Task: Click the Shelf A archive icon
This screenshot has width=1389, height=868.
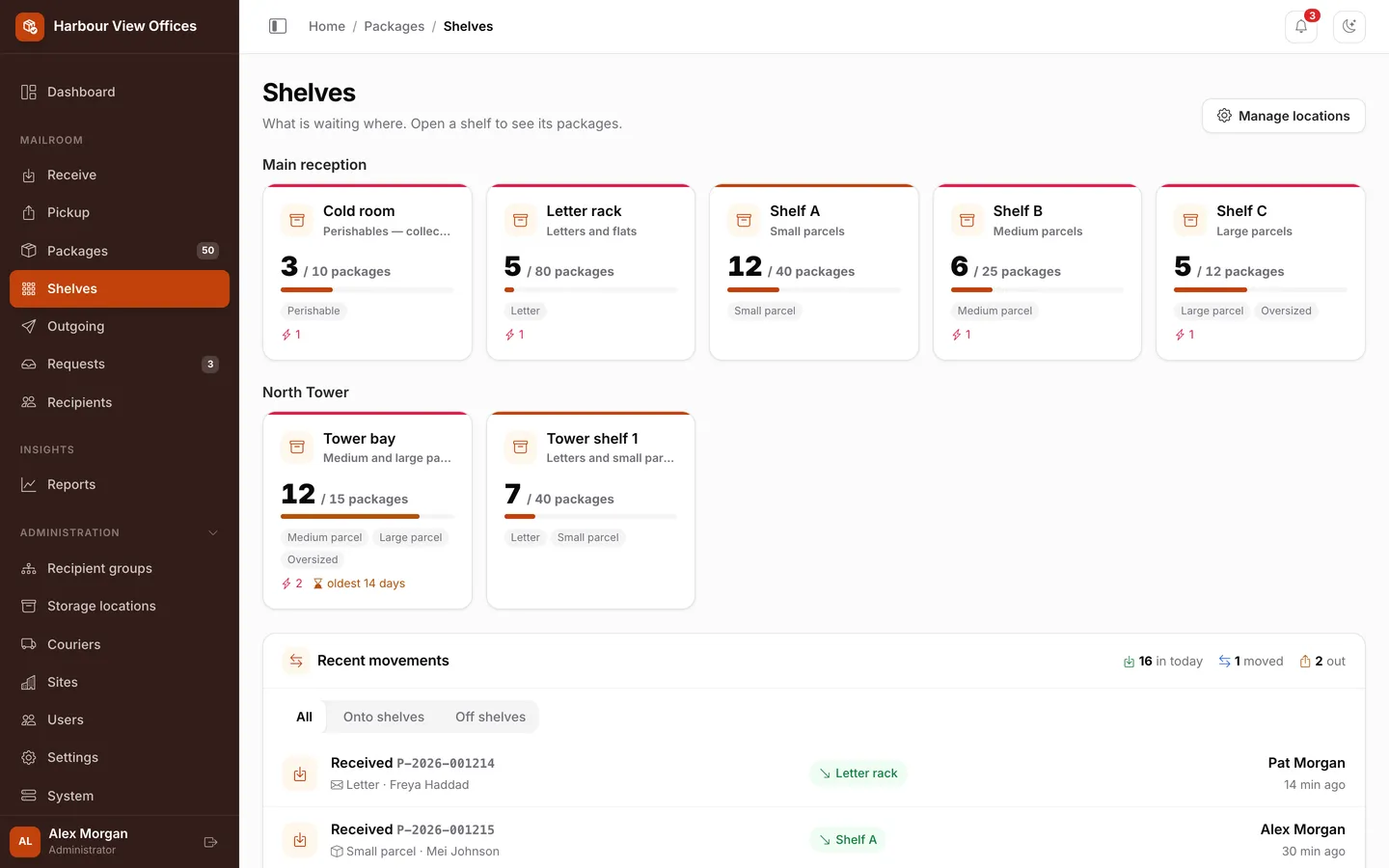Action: tap(744, 220)
